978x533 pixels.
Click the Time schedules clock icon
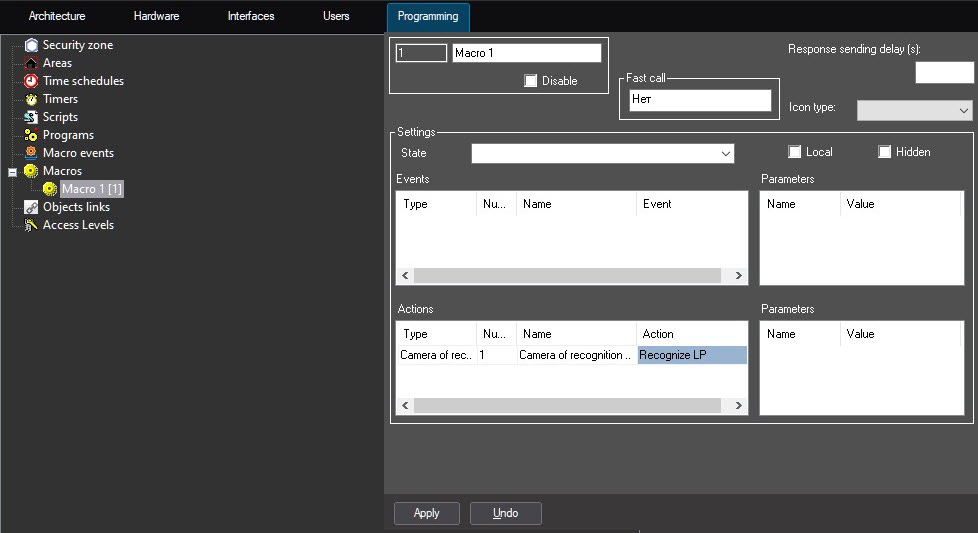32,81
